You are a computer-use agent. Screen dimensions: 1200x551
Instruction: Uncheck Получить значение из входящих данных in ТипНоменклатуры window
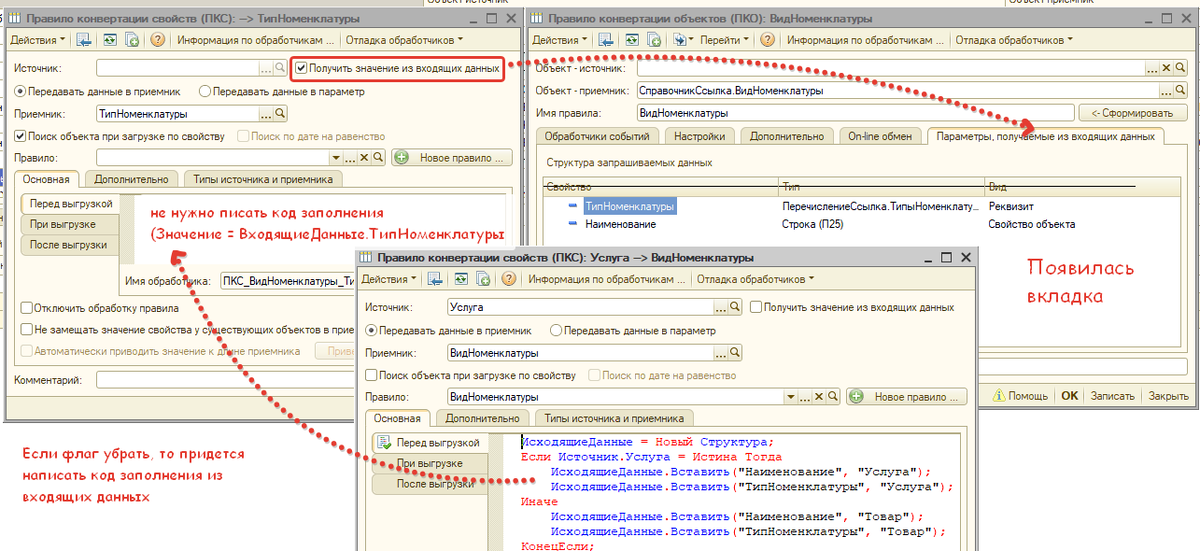click(302, 69)
